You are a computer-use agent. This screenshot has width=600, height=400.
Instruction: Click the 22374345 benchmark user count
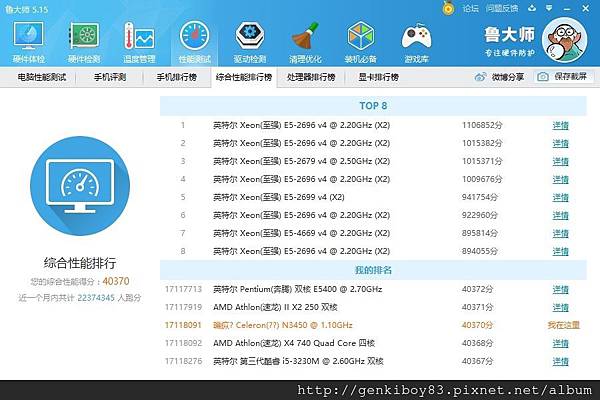point(96,298)
